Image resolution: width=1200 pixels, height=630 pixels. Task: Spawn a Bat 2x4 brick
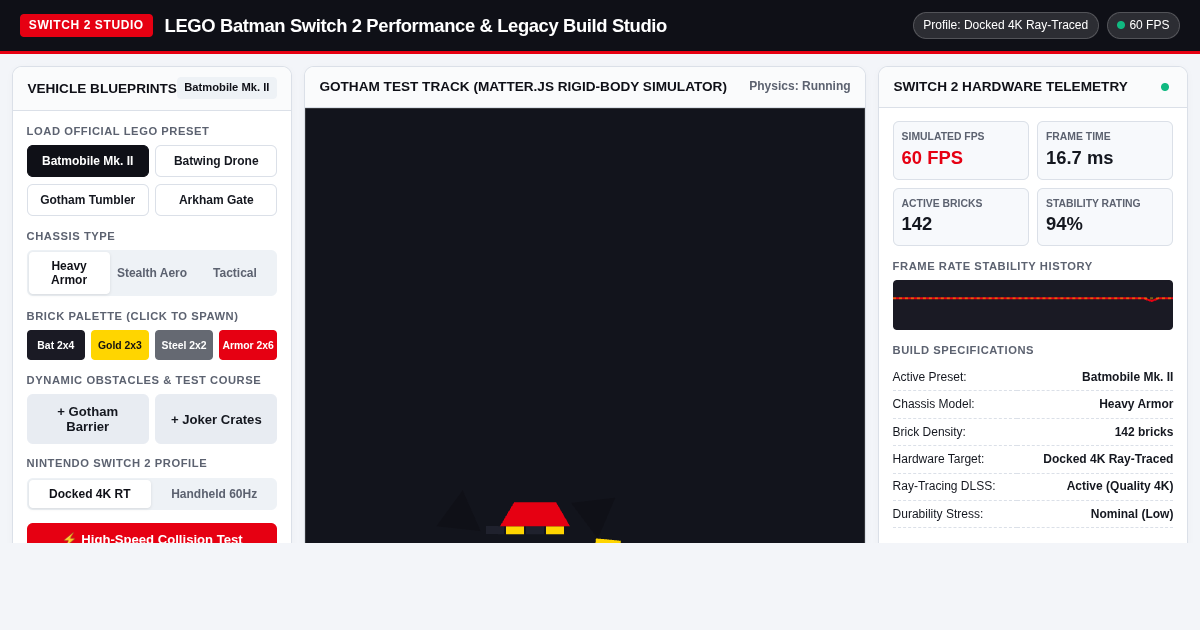[56, 345]
